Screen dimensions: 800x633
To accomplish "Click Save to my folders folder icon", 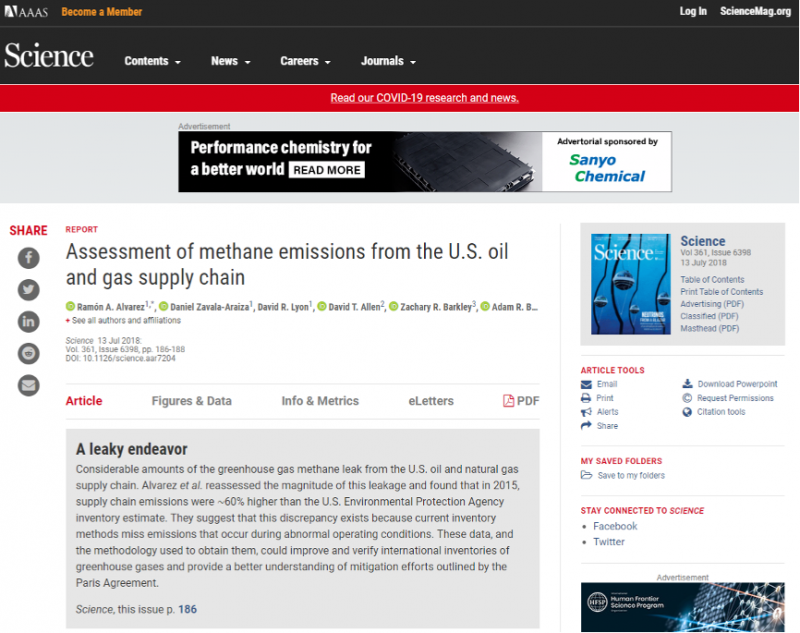I will tap(586, 475).
